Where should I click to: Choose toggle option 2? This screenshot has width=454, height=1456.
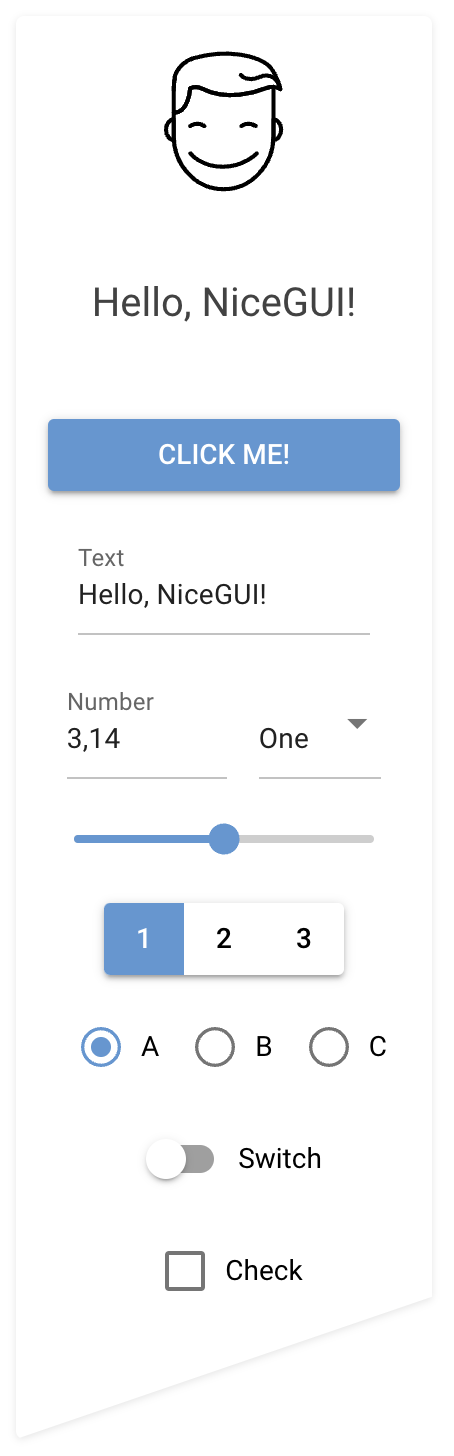[224, 939]
